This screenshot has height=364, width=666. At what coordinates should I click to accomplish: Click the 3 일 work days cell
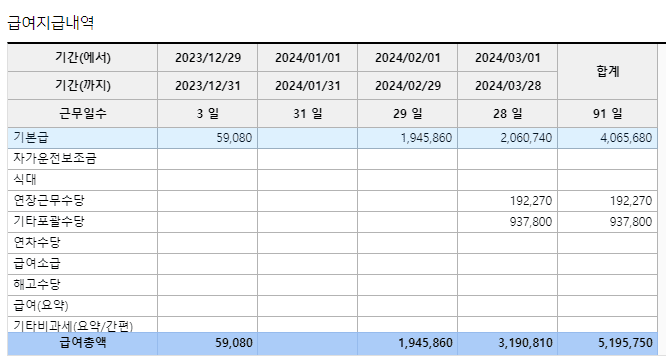(x=208, y=113)
